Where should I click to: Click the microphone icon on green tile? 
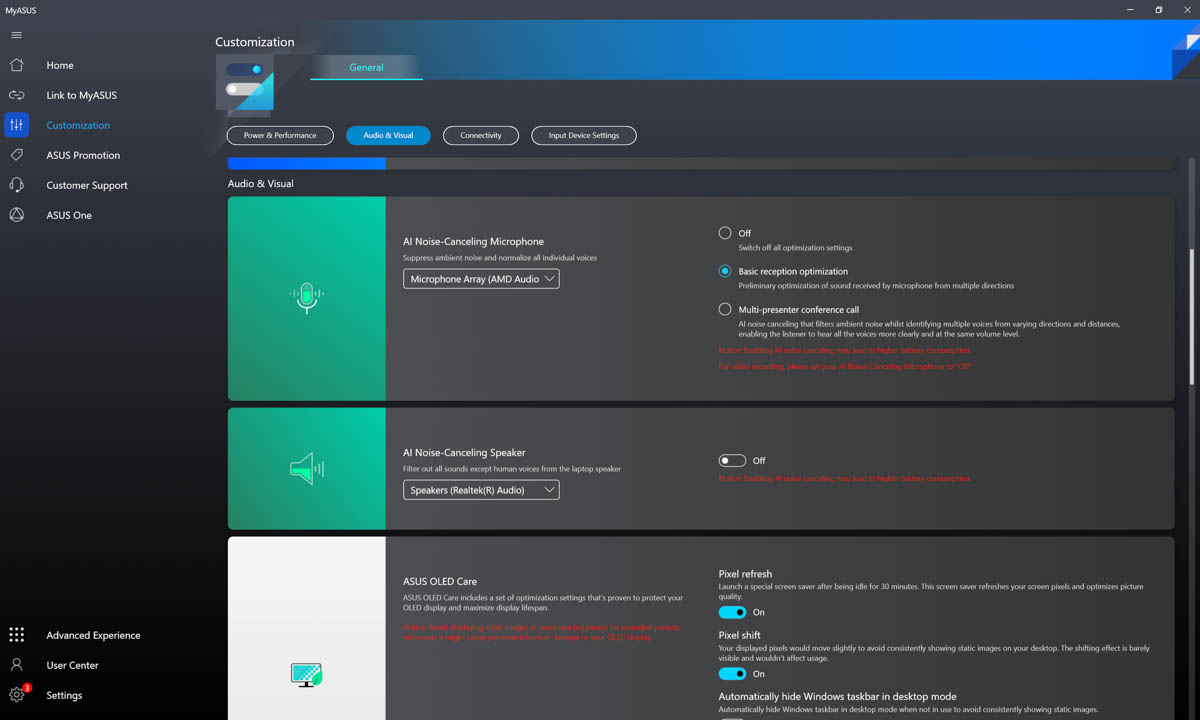point(307,297)
